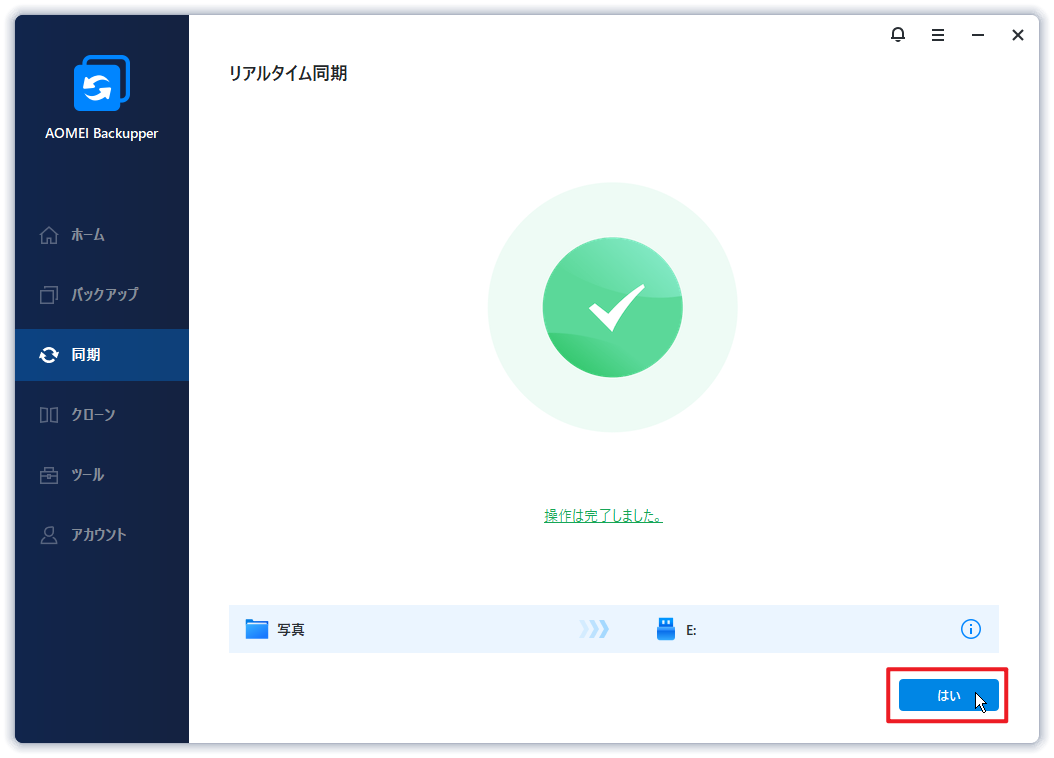Minimize the AOMEI Backupper window
This screenshot has width=1054, height=758.
pos(978,35)
